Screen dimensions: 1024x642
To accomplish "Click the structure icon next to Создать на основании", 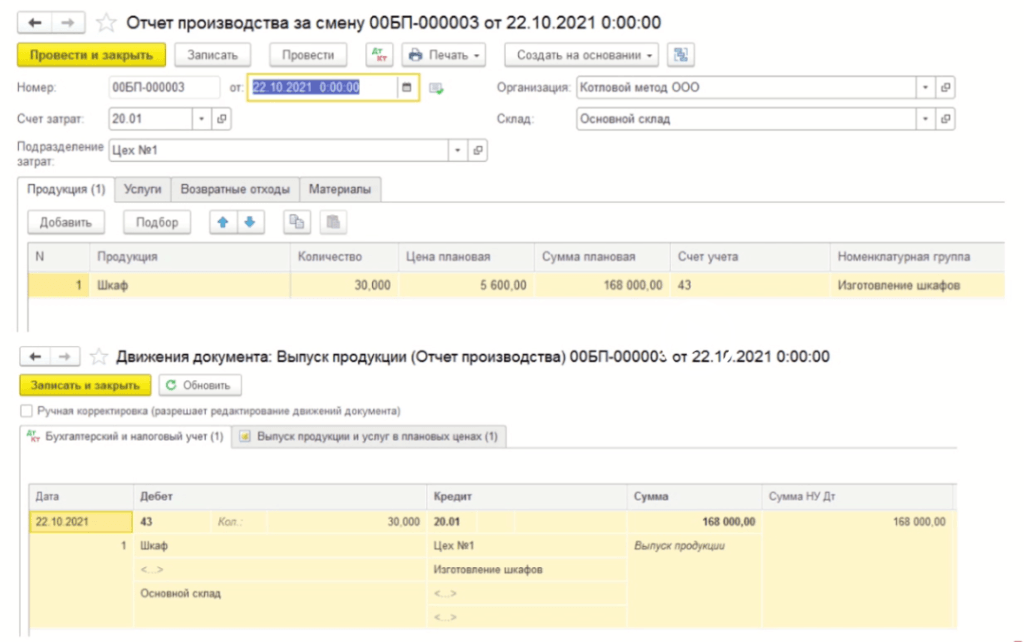I will pyautogui.click(x=682, y=54).
